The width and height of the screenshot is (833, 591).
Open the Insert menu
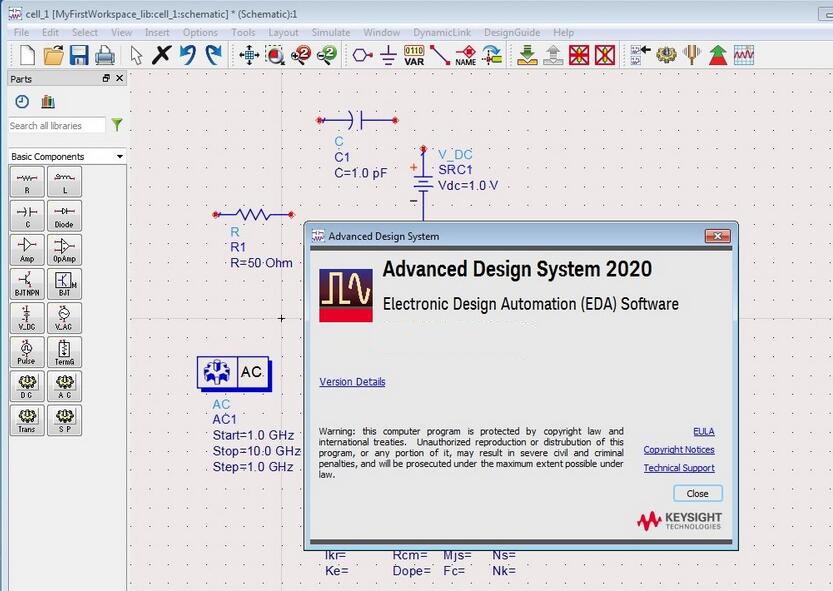(157, 32)
